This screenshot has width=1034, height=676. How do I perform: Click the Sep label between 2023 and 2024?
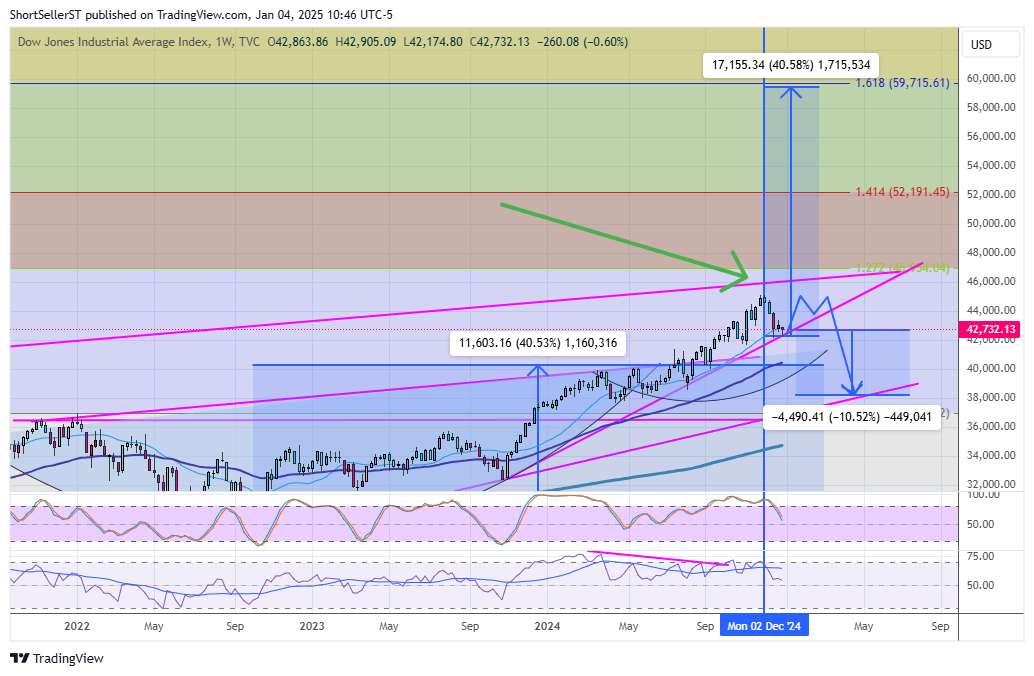point(470,626)
